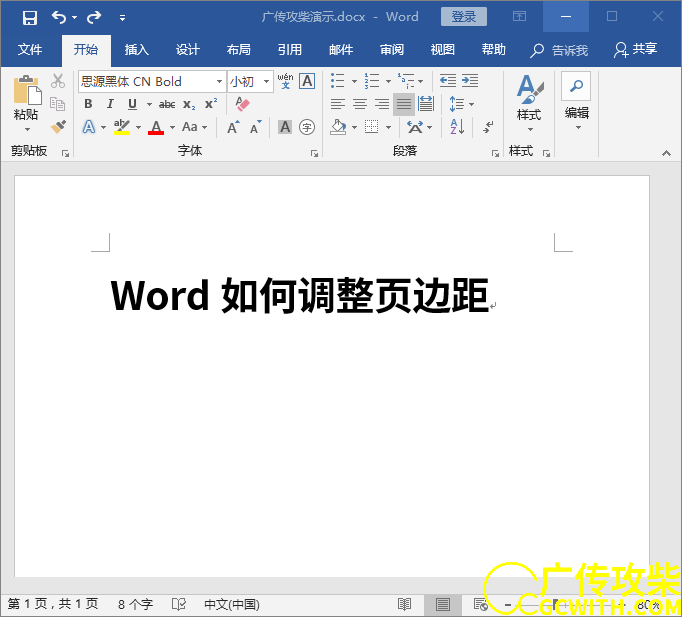Viewport: 682px width, 617px height.
Task: Open the 帮助 tab
Action: tap(494, 50)
